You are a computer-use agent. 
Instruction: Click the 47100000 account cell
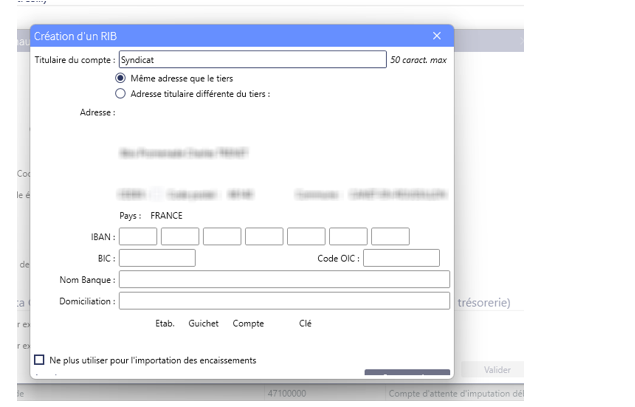click(x=290, y=394)
